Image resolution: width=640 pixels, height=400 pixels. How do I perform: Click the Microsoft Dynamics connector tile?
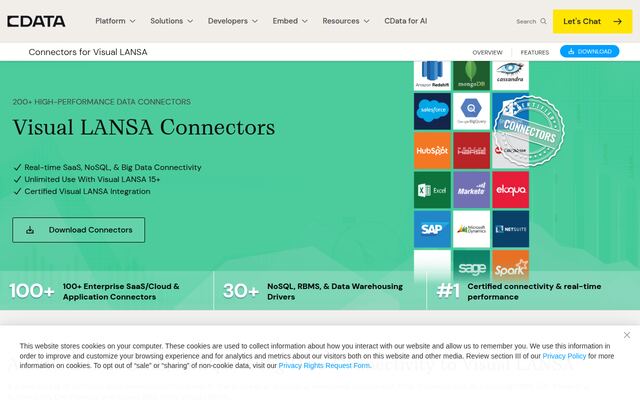[471, 229]
